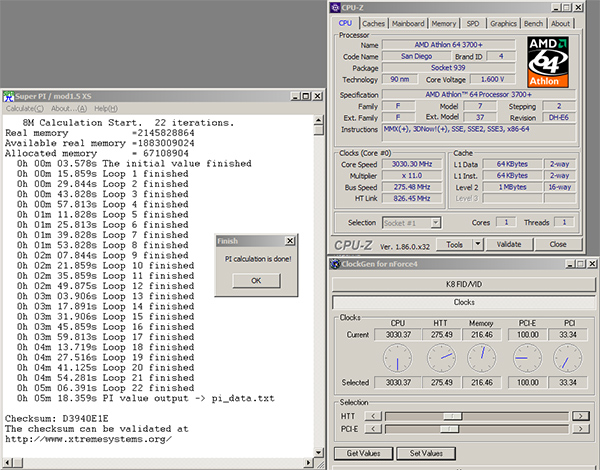Viewport: 600px width, 470px height.
Task: Click Set Values in ClockGen
Action: pos(426,454)
